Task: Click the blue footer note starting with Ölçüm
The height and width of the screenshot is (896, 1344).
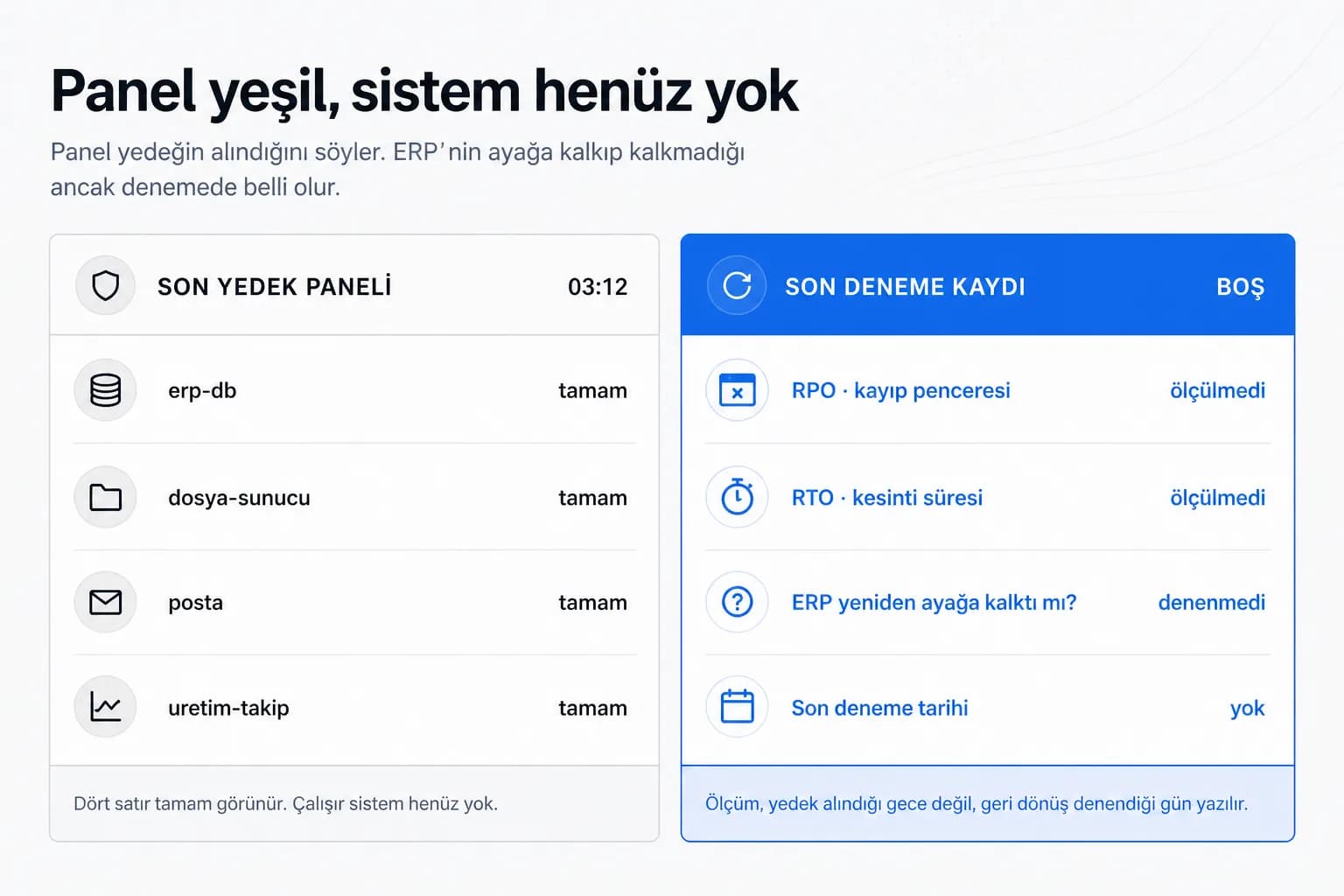Action: point(976,803)
